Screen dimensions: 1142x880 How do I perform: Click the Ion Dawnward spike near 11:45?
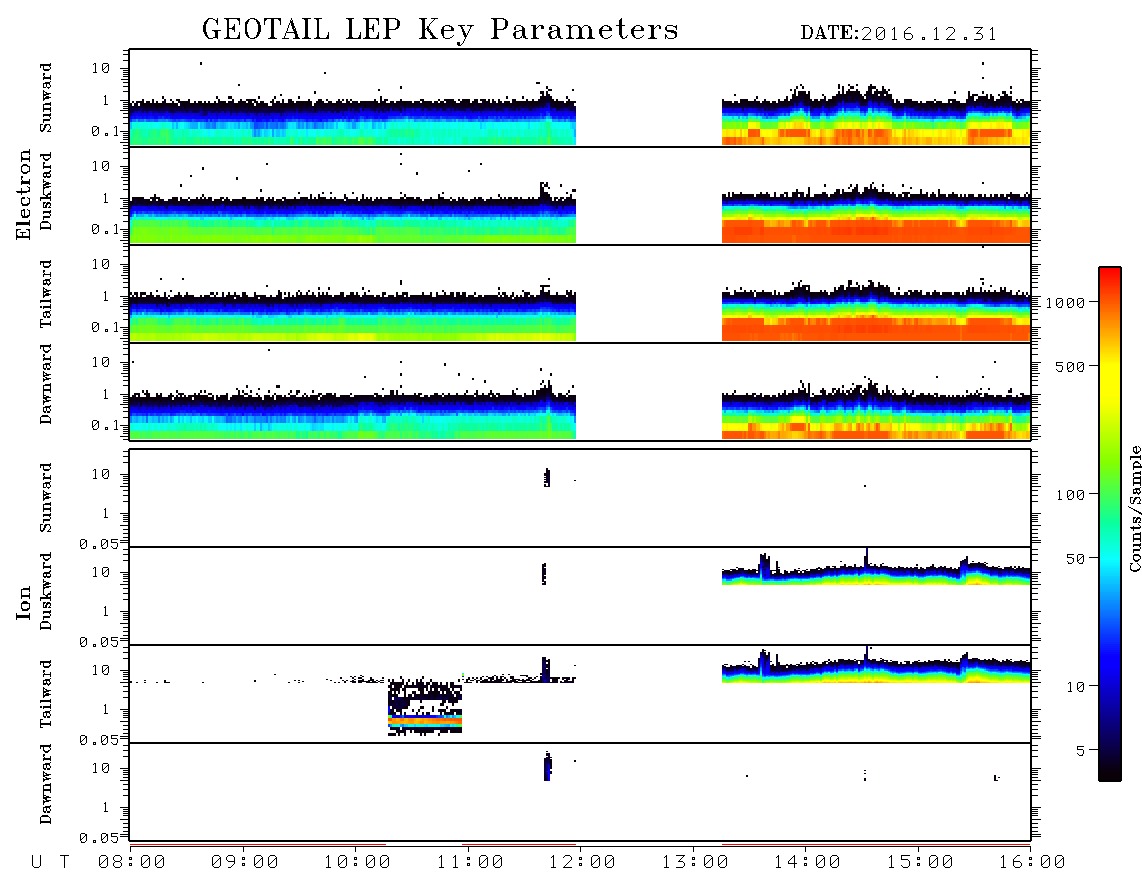pyautogui.click(x=548, y=766)
